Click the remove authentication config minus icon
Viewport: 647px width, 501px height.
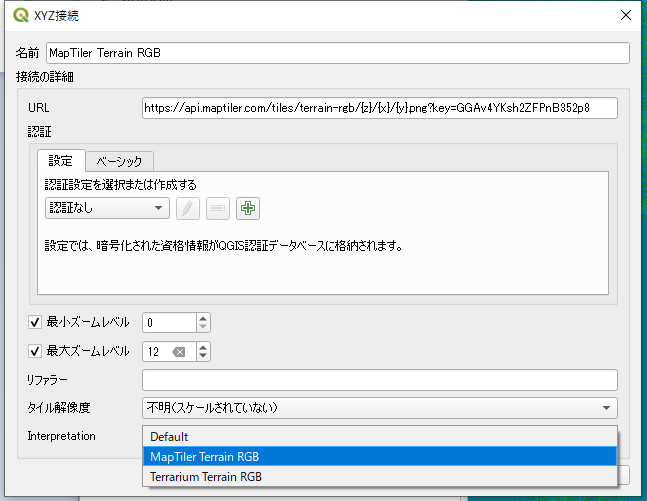tap(218, 208)
